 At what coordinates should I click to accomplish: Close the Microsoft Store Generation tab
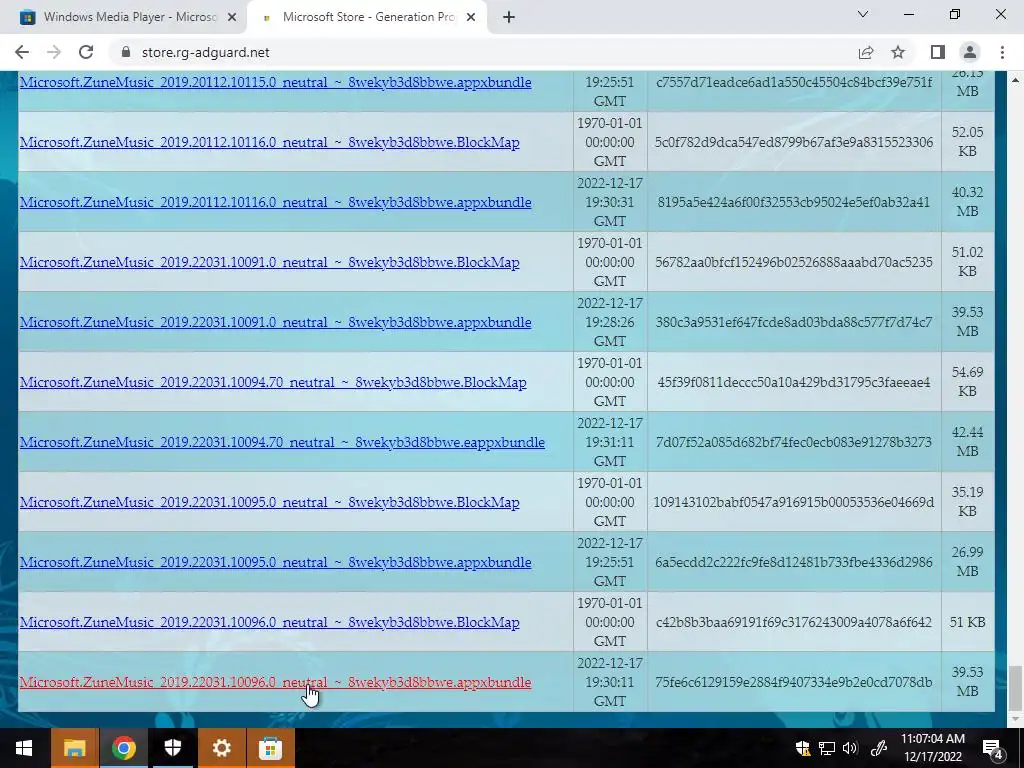tap(471, 18)
